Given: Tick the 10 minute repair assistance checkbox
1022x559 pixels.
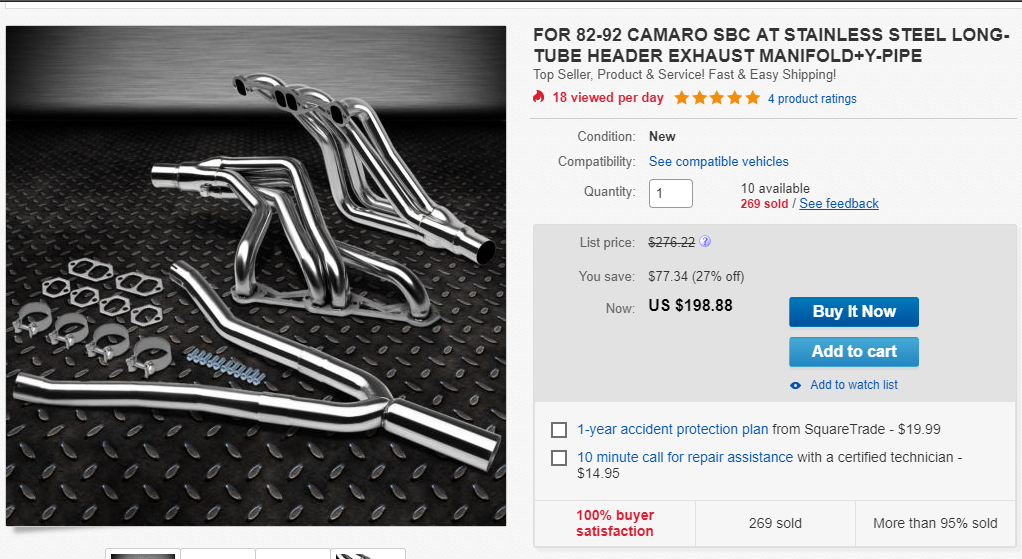Looking at the screenshot, I should pos(559,458).
